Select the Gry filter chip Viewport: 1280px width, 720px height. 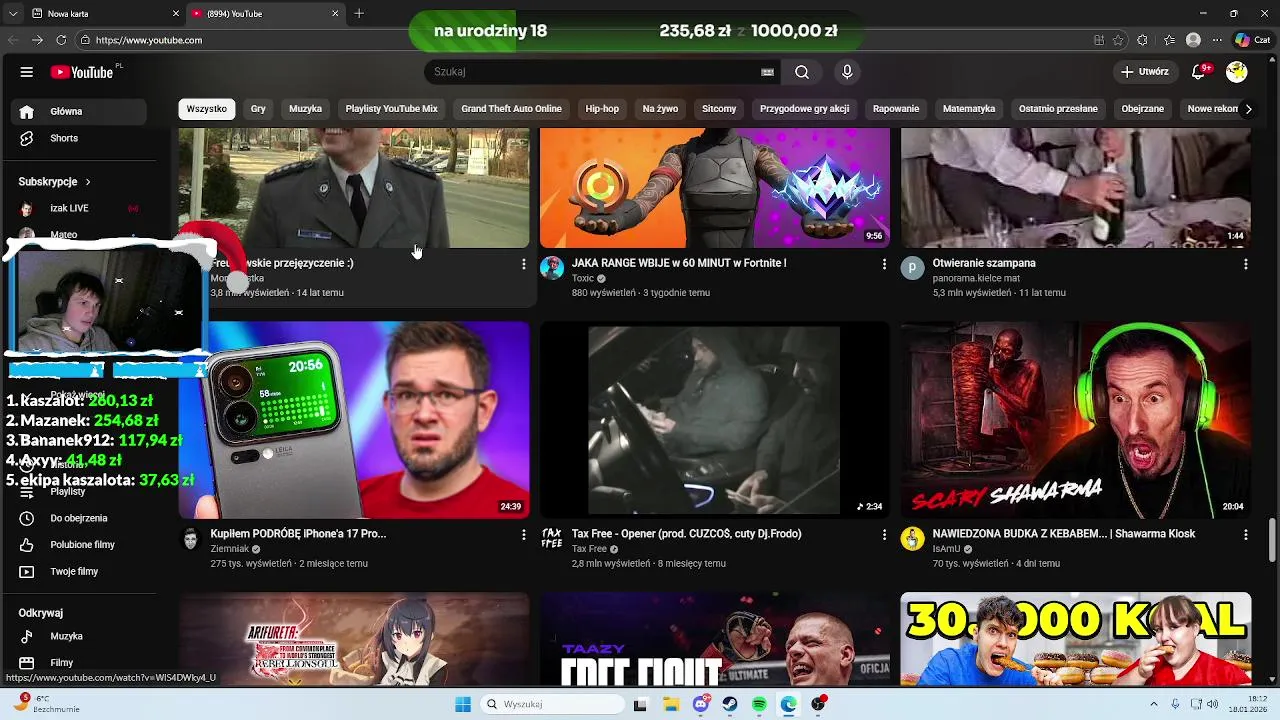(258, 109)
